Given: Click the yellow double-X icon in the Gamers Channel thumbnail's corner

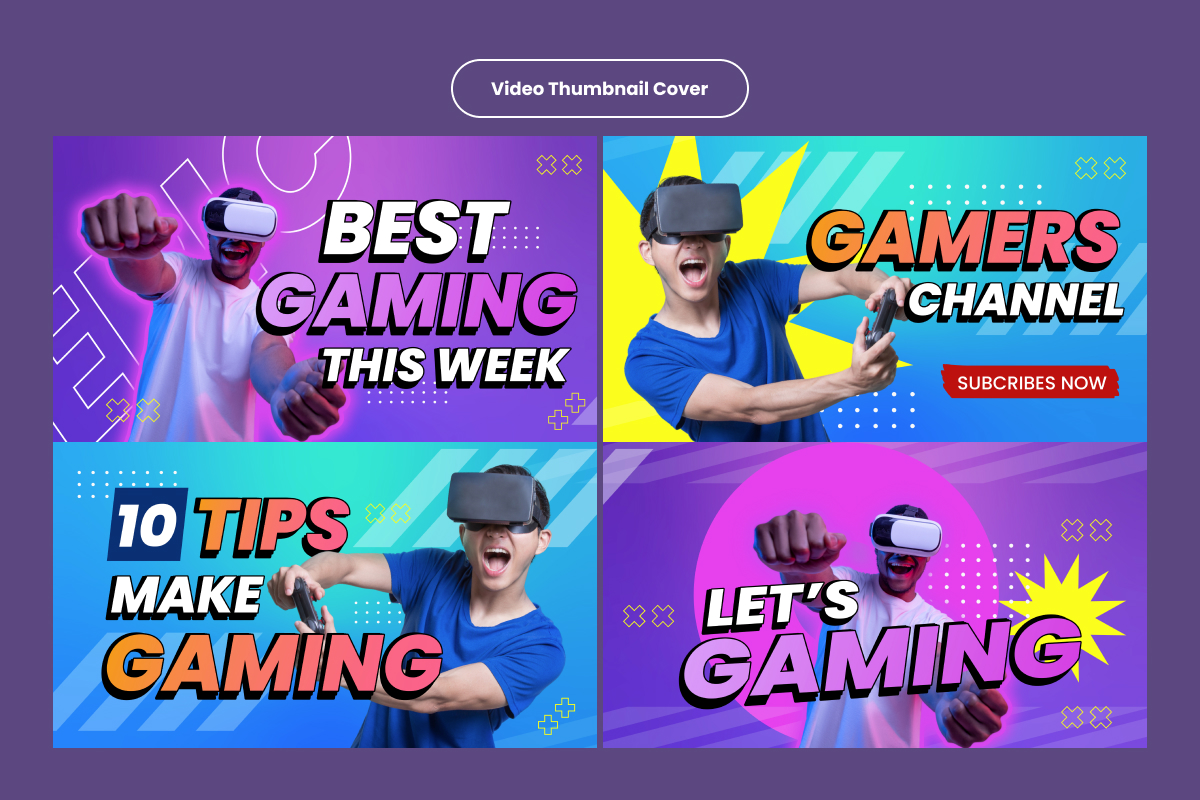Looking at the screenshot, I should (1100, 168).
